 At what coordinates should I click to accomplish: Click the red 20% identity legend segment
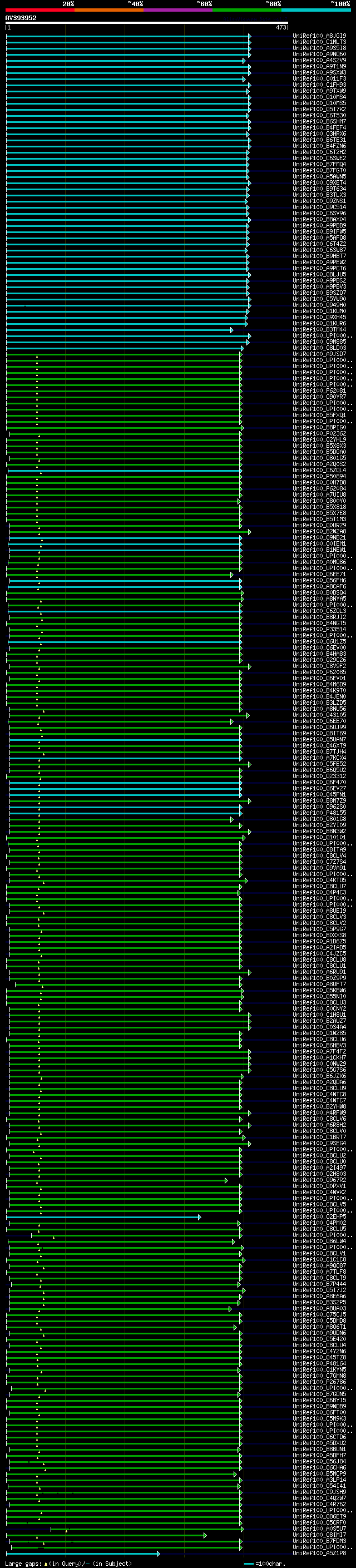click(x=39, y=10)
